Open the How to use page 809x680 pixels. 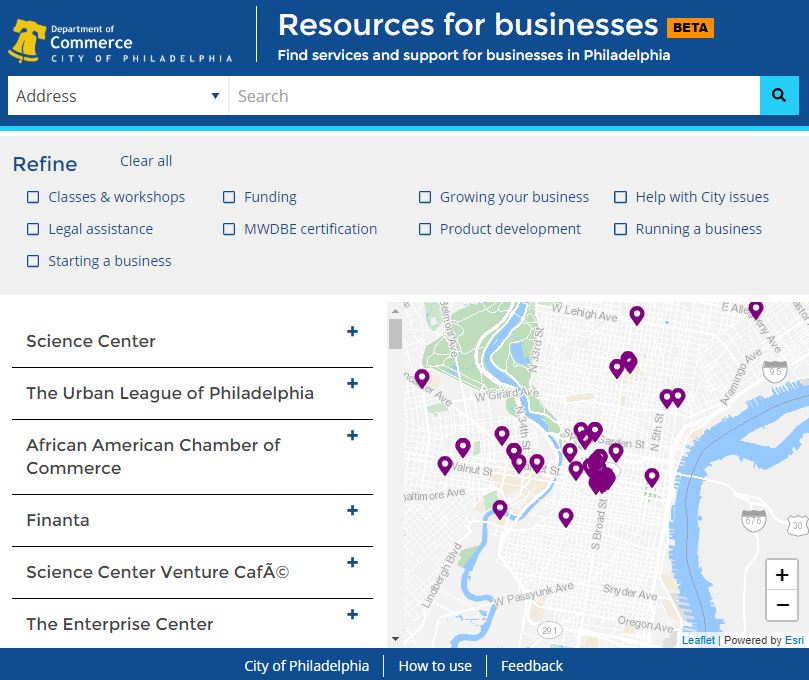(x=435, y=666)
